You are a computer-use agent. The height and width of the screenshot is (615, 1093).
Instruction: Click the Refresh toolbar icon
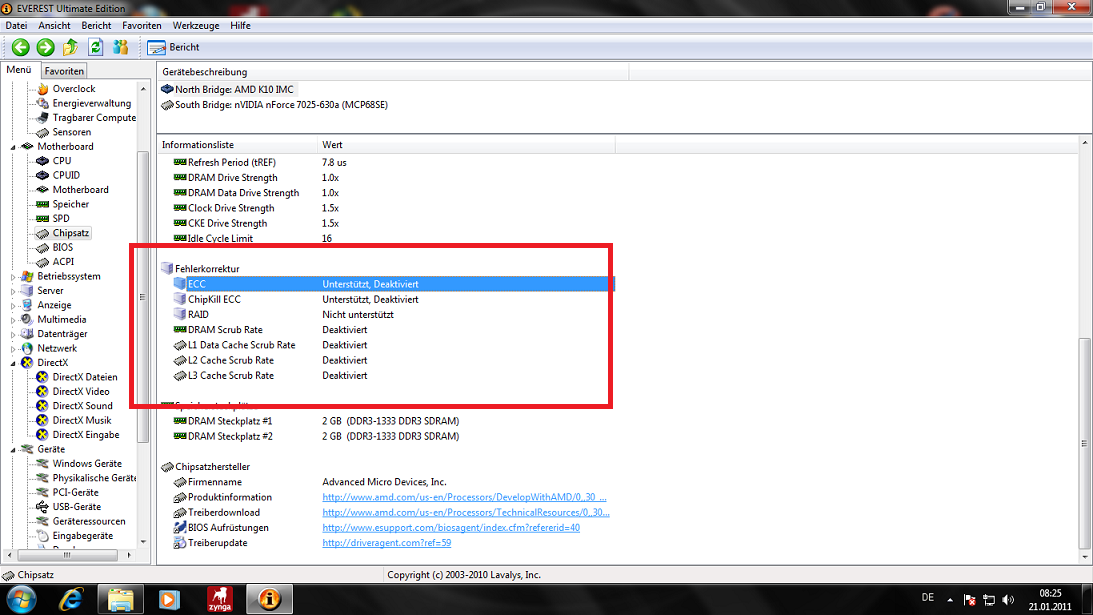point(95,47)
